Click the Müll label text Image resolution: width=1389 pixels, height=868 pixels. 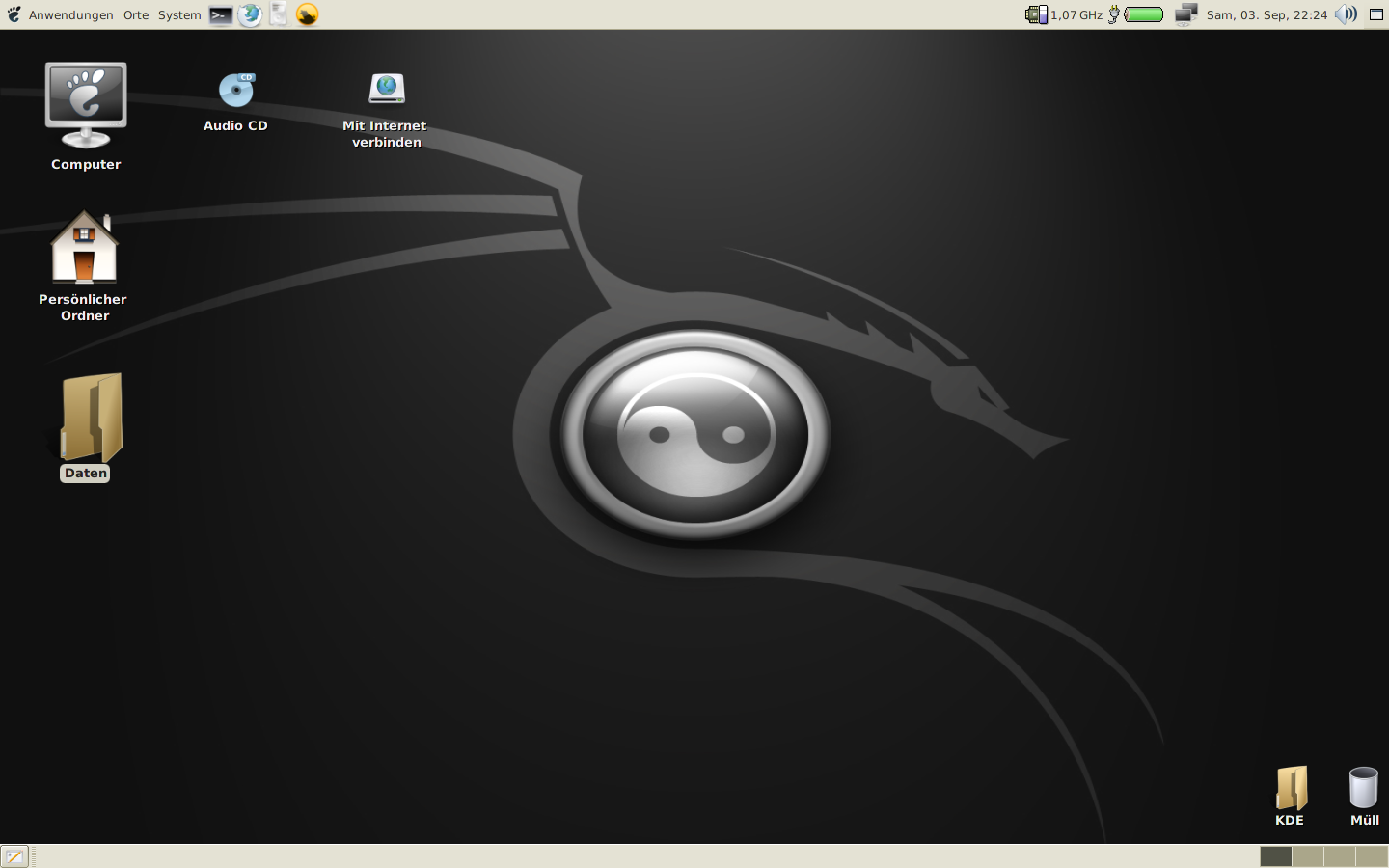[1365, 821]
